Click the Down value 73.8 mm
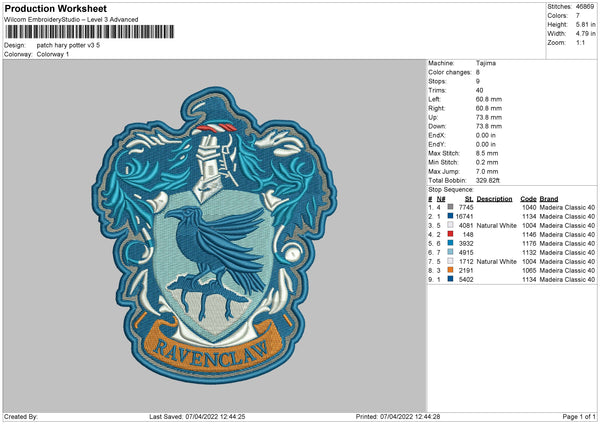 pyautogui.click(x=489, y=126)
